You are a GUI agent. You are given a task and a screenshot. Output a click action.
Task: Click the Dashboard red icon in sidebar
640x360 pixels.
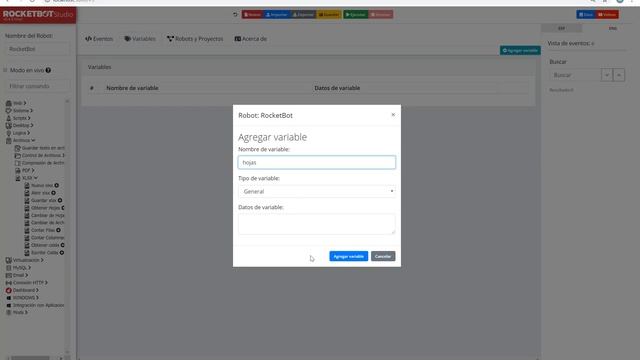(x=9, y=290)
